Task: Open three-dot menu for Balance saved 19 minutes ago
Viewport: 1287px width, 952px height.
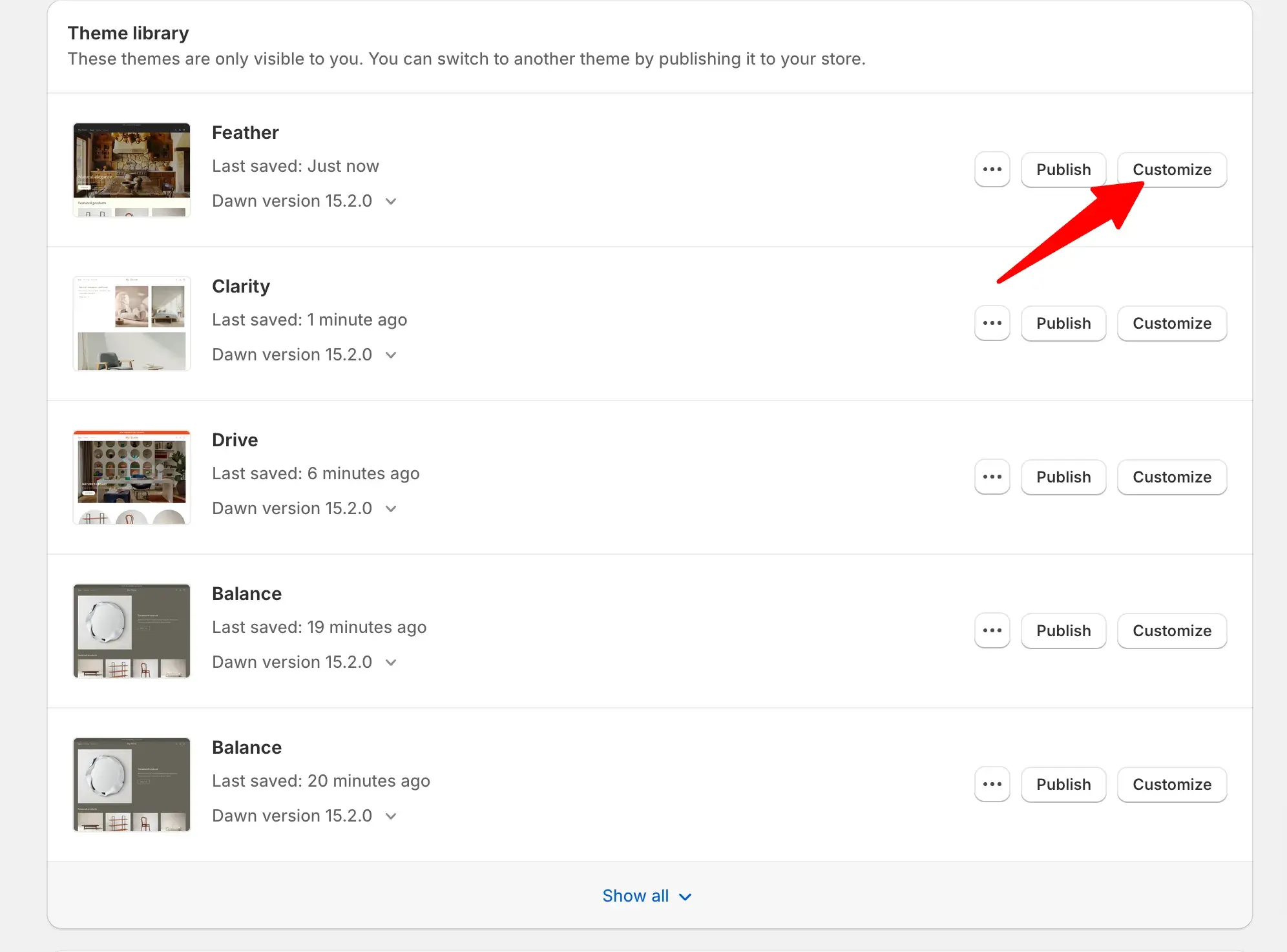Action: [992, 630]
